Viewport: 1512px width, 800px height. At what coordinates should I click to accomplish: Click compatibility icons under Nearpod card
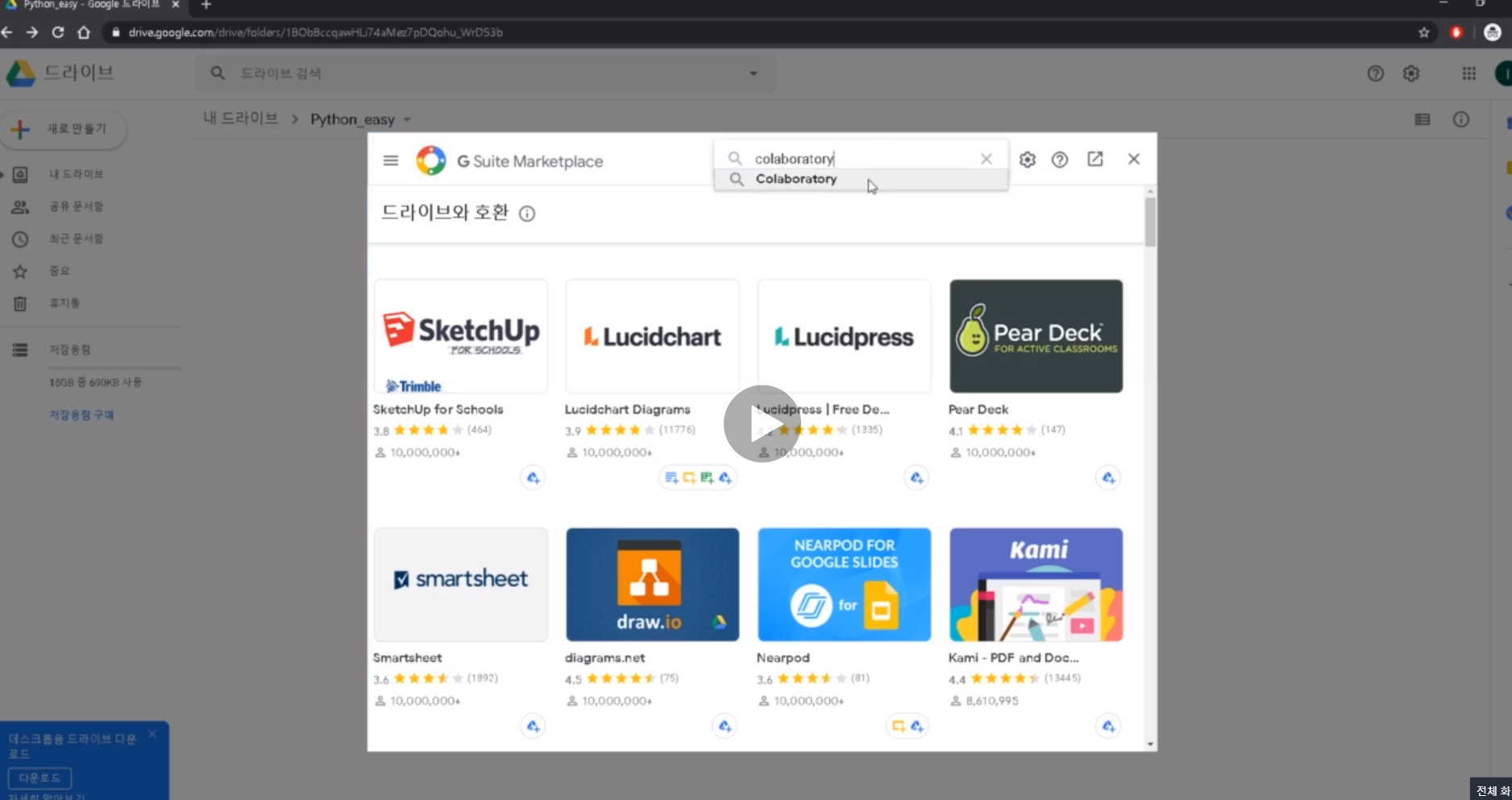[x=908, y=727]
